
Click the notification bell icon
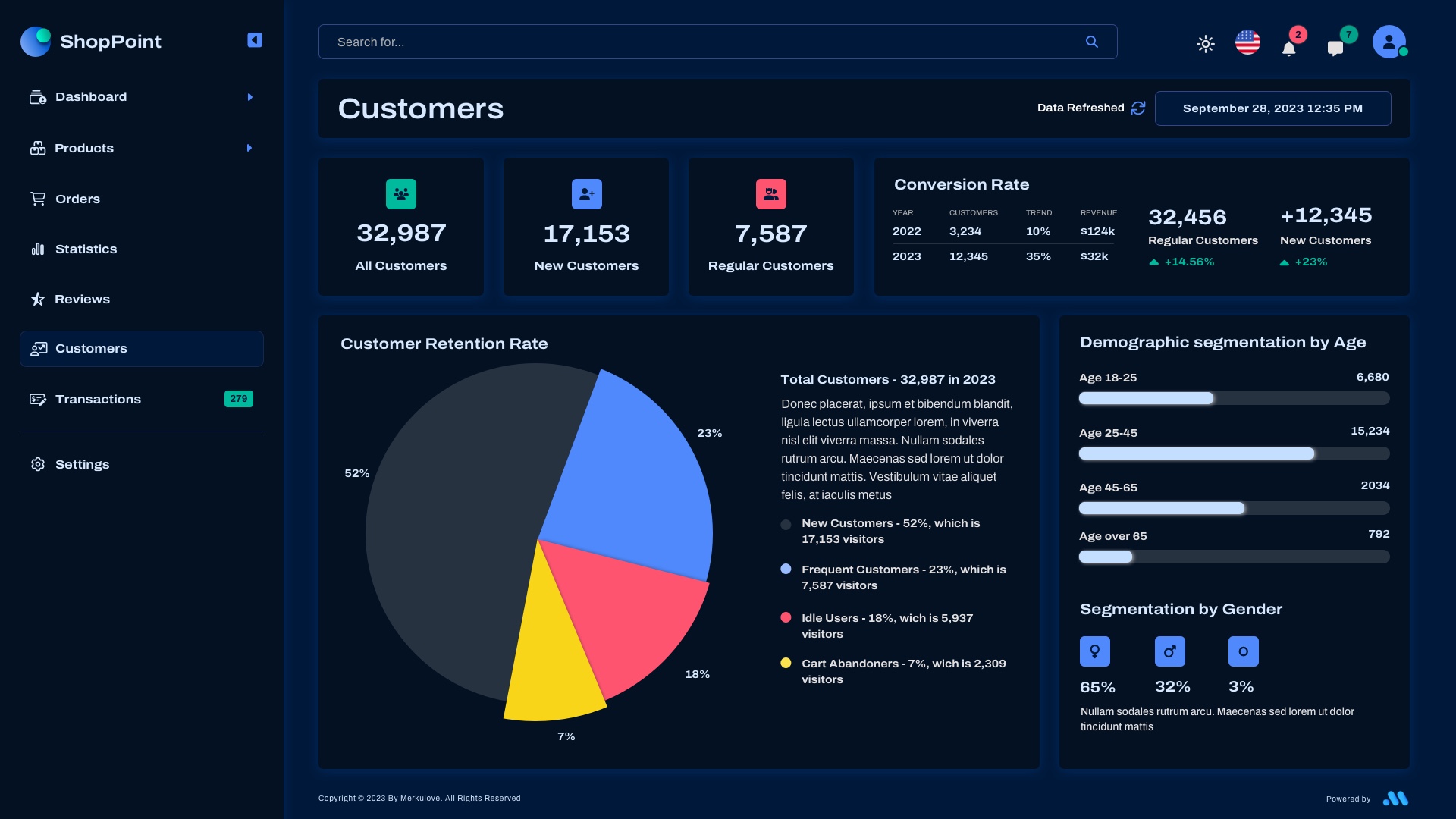[x=1289, y=47]
